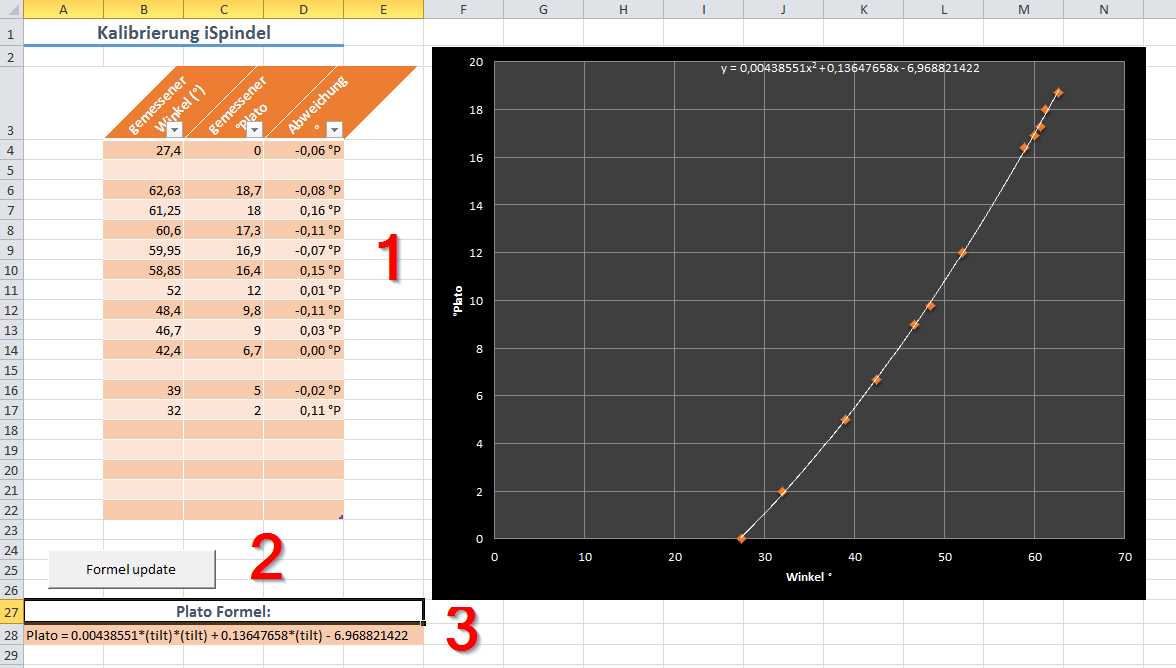The width and height of the screenshot is (1176, 668).
Task: Click deviation cell showing 0,15 °P
Action: pos(304,270)
